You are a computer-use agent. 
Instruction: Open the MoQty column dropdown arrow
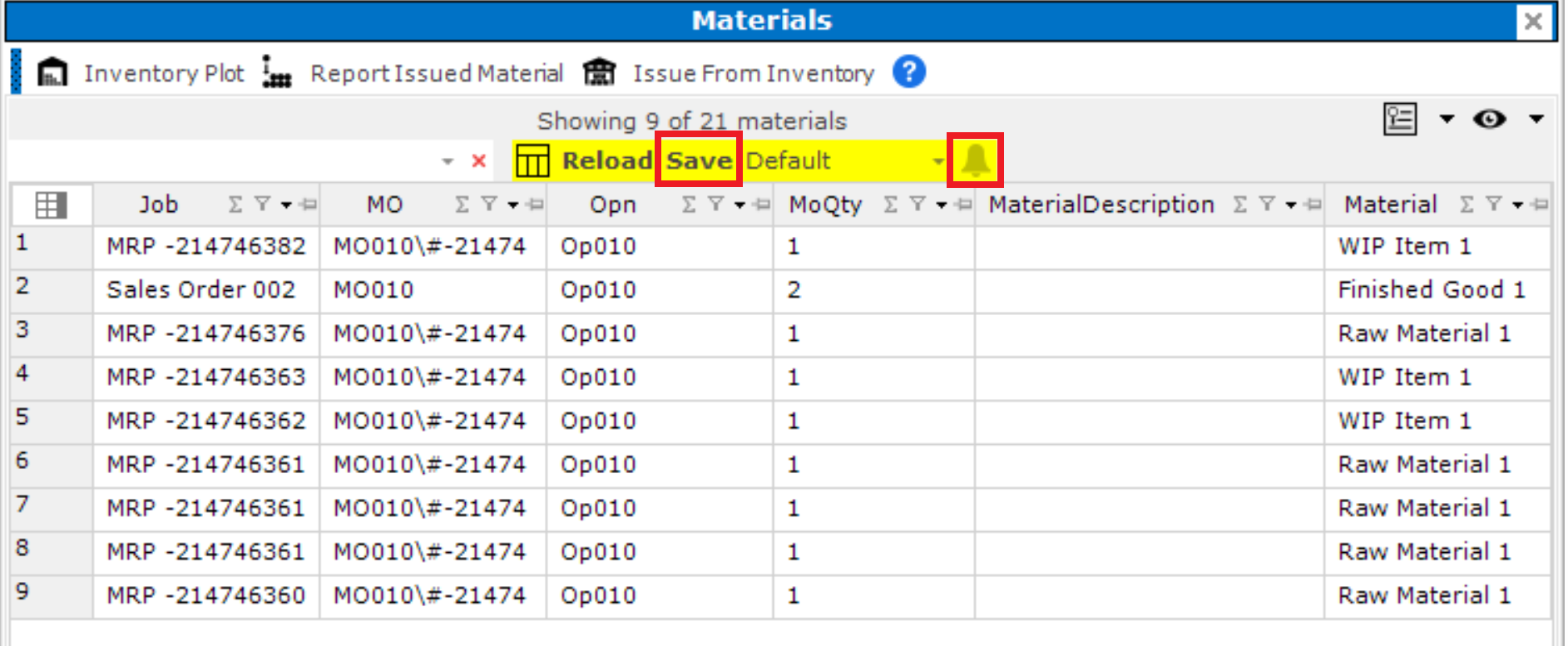[x=942, y=205]
